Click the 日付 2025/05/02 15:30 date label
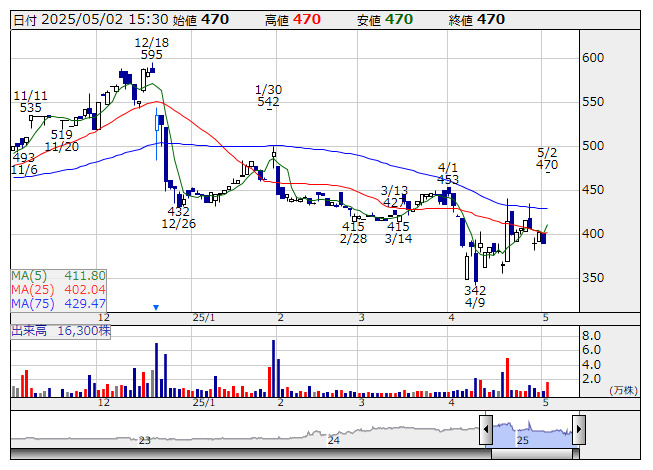Image resolution: width=653 pixels, height=470 pixels. coord(91,20)
